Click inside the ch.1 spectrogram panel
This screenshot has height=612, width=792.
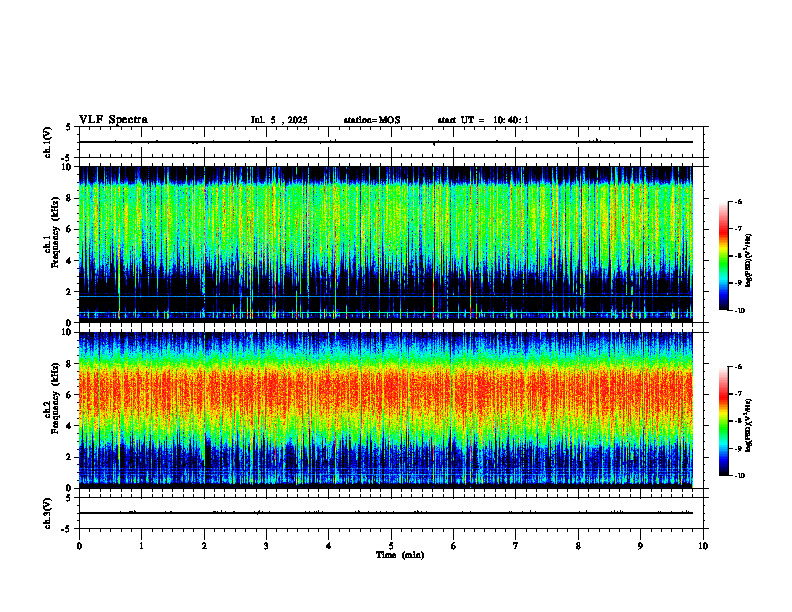click(x=386, y=244)
